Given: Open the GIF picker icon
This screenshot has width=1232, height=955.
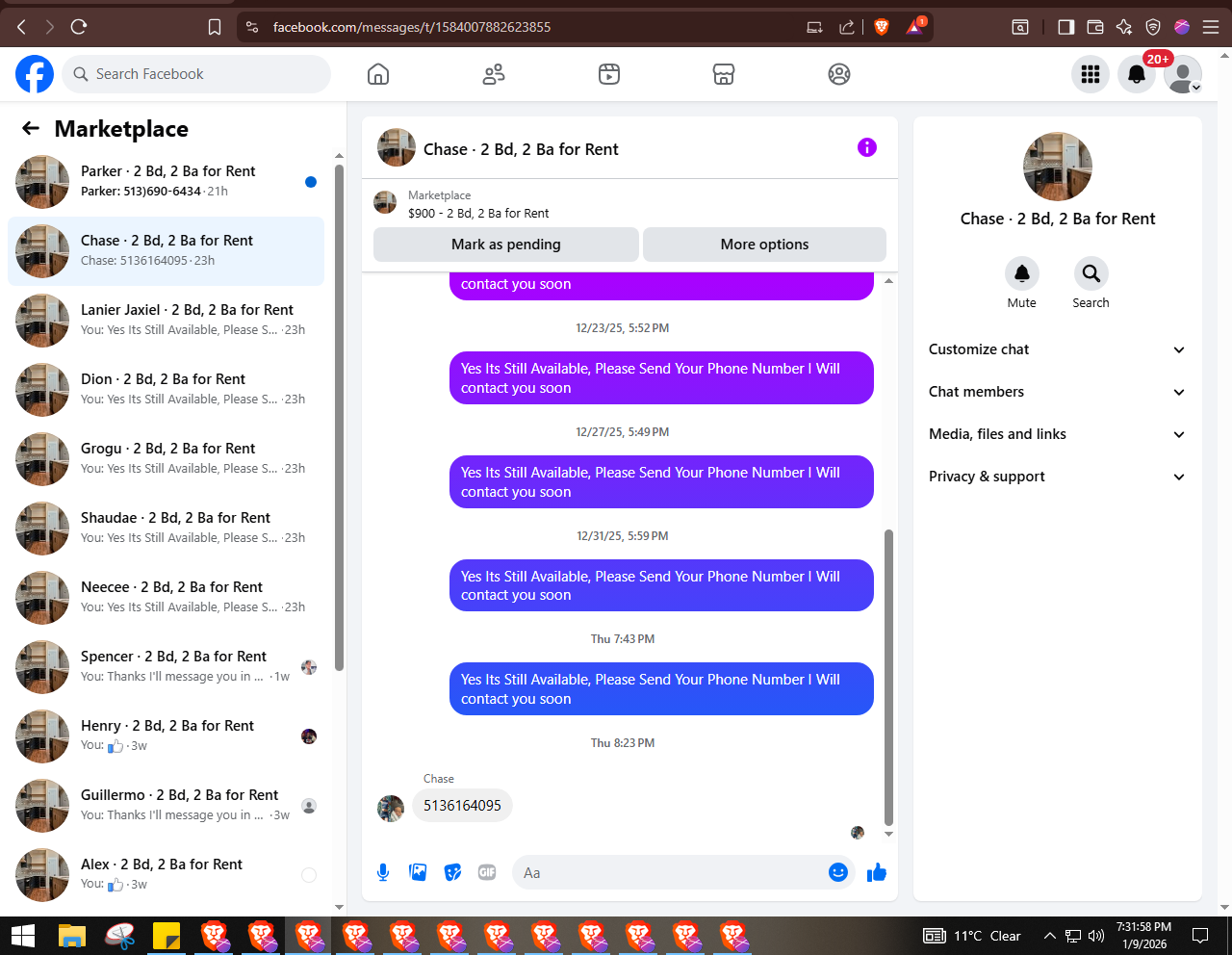Looking at the screenshot, I should [487, 872].
